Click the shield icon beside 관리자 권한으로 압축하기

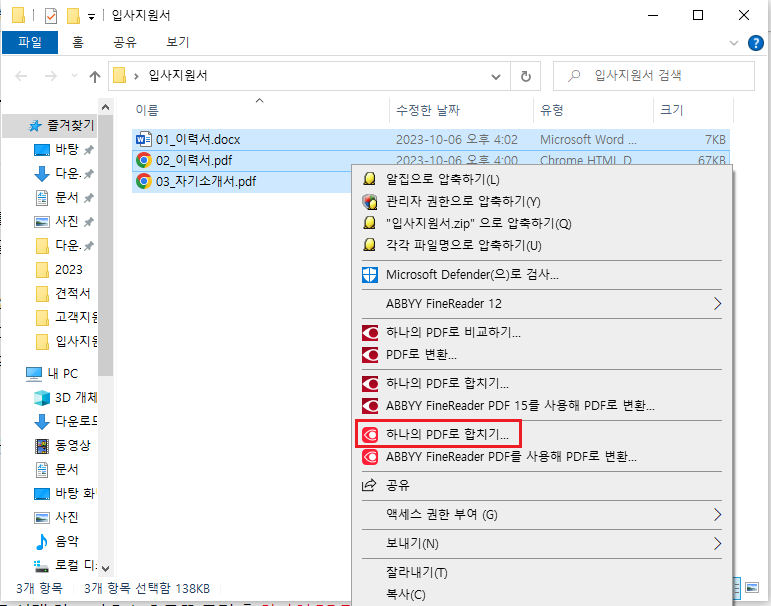(x=369, y=201)
